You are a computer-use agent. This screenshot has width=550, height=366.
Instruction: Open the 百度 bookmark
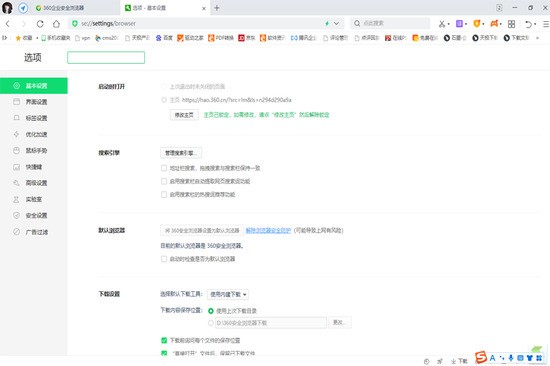(164, 38)
